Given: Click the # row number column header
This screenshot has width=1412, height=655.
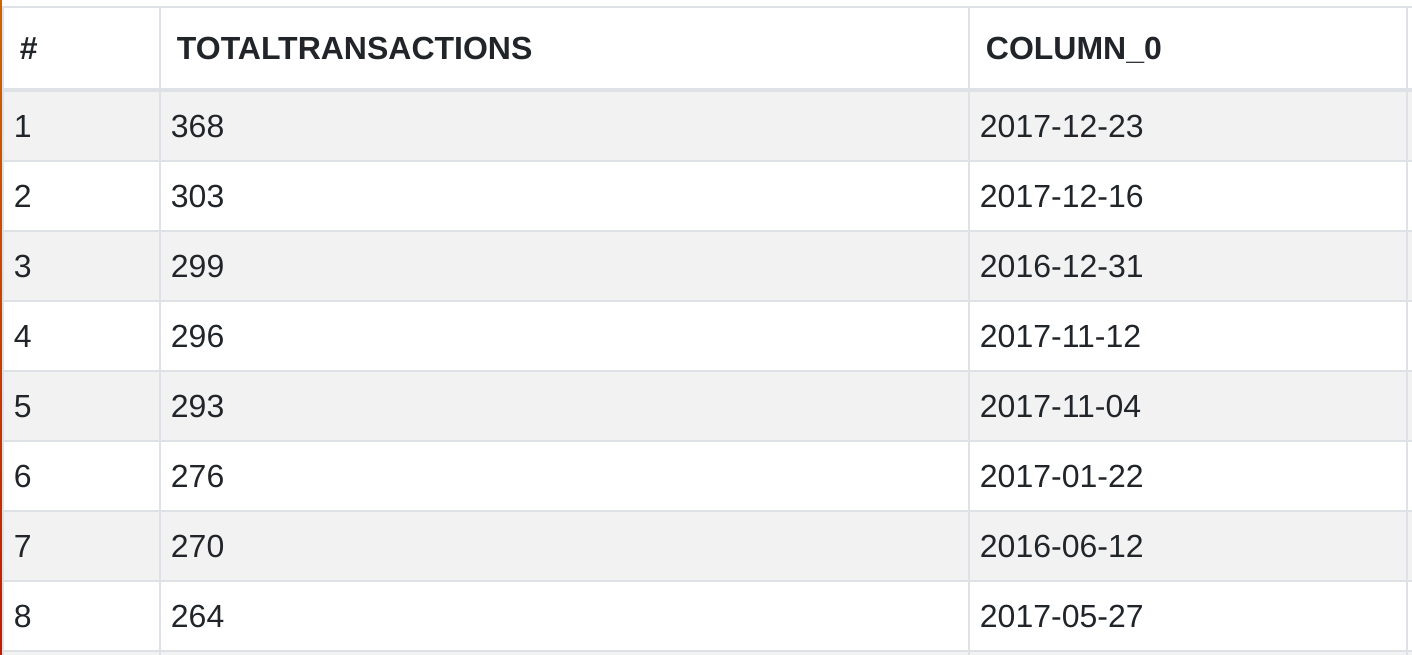Looking at the screenshot, I should pyautogui.click(x=28, y=48).
